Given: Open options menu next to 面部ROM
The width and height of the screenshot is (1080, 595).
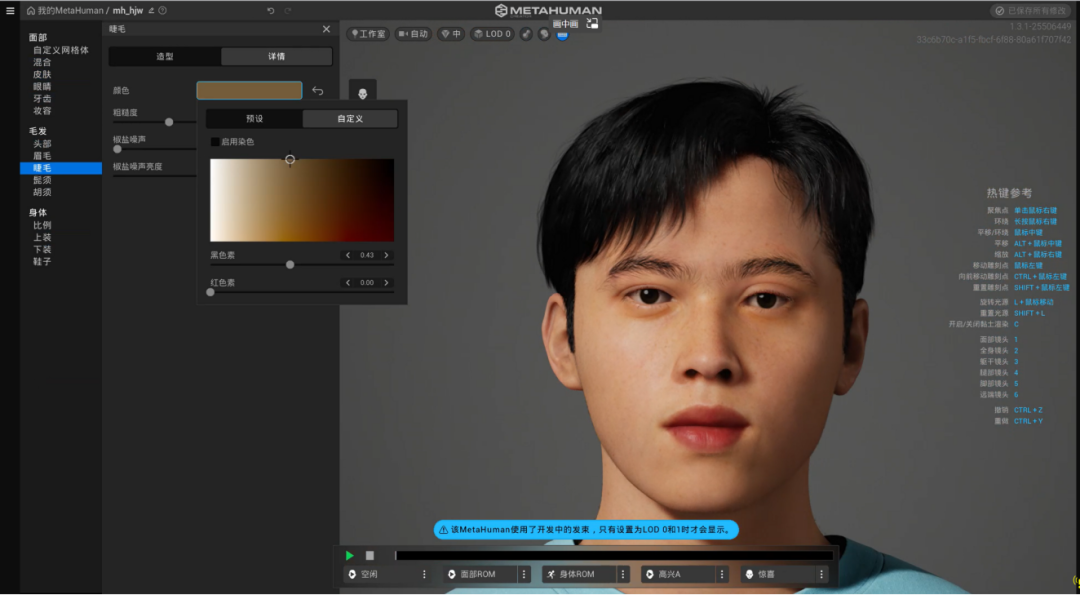Looking at the screenshot, I should pos(523,575).
